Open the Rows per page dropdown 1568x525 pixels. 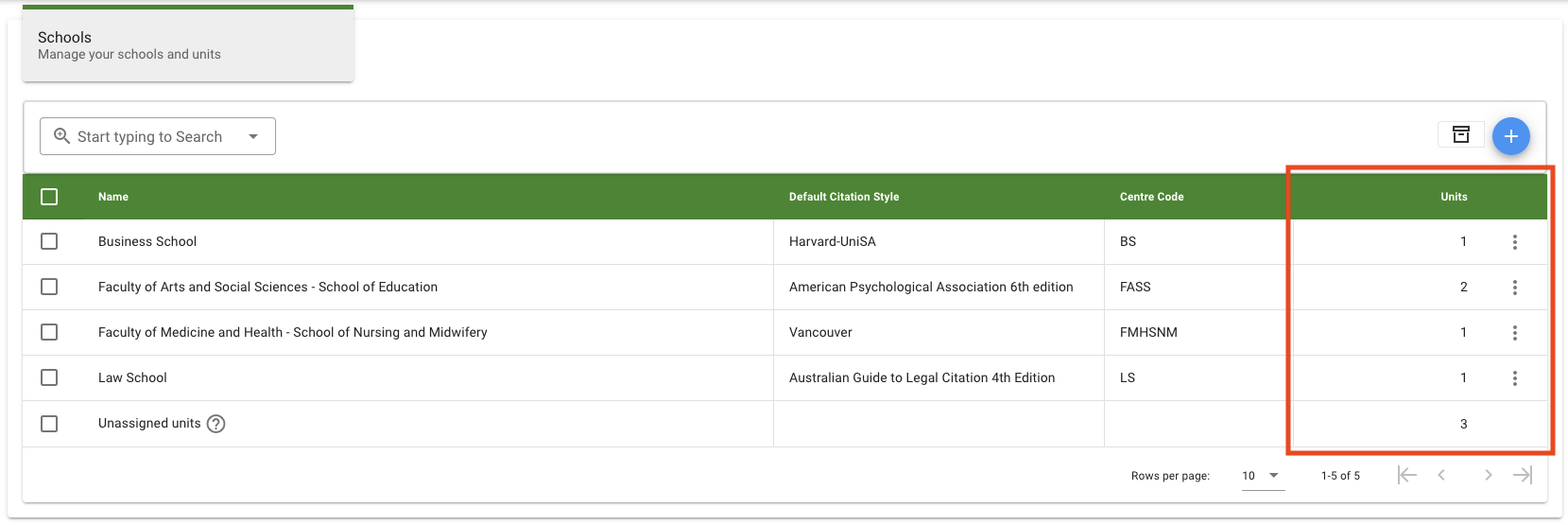tap(1262, 475)
